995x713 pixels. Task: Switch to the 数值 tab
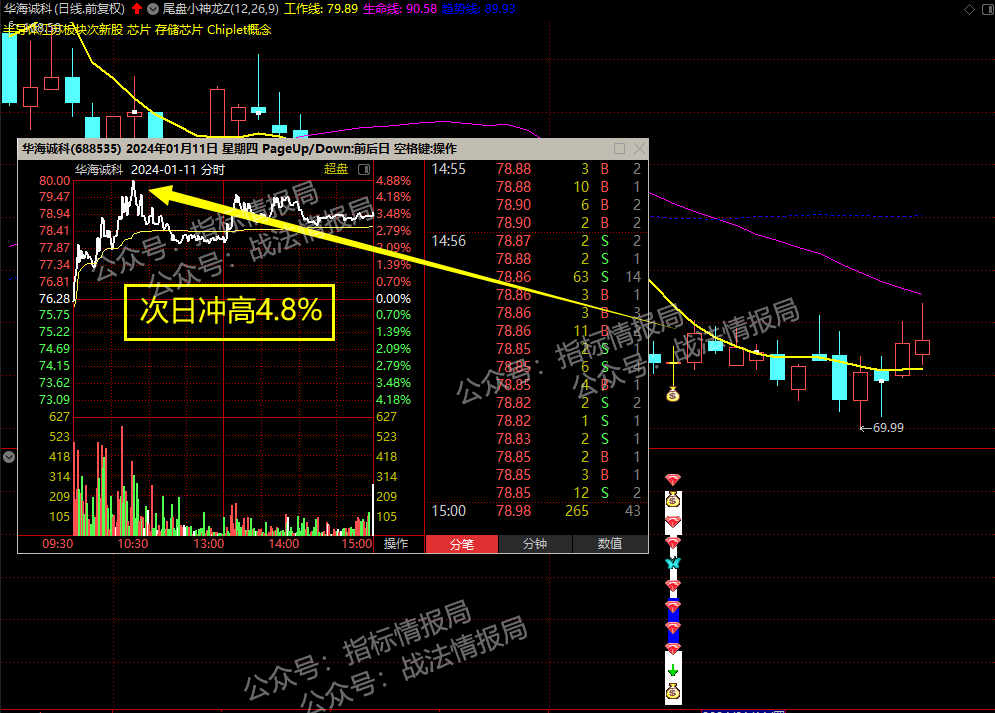[610, 544]
